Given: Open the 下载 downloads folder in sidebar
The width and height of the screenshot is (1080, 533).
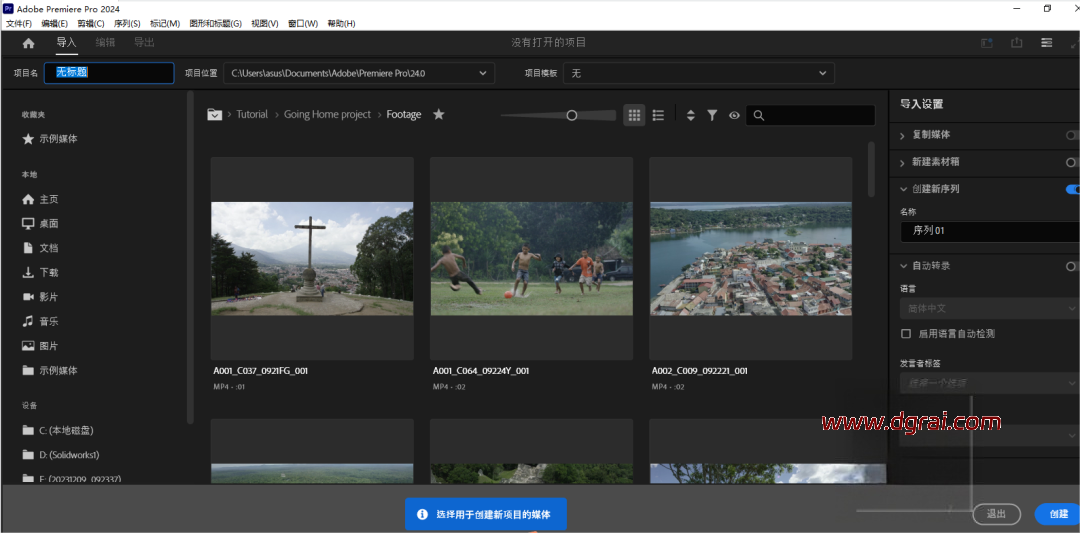Looking at the screenshot, I should (48, 272).
